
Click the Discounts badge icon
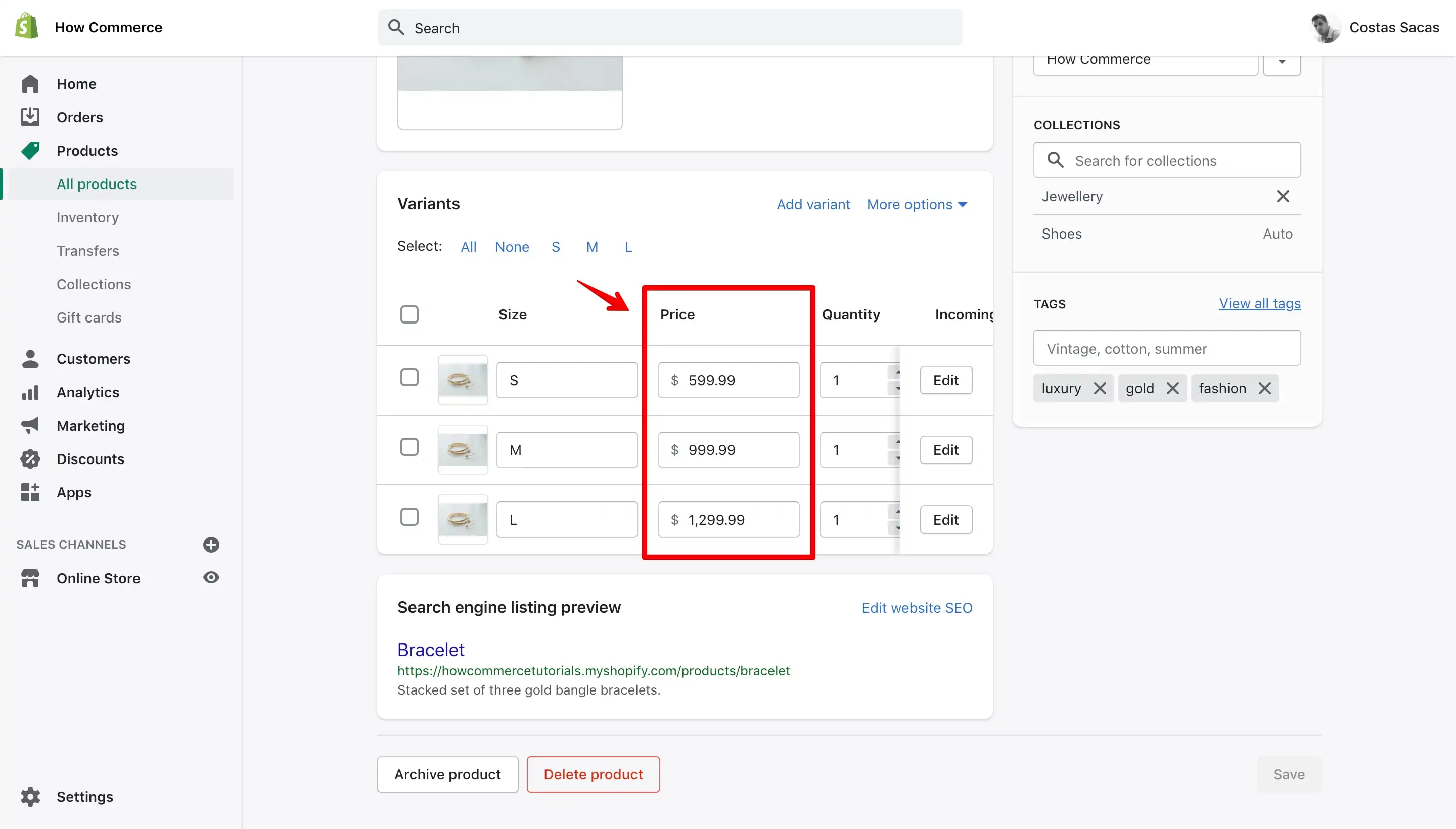(30, 459)
